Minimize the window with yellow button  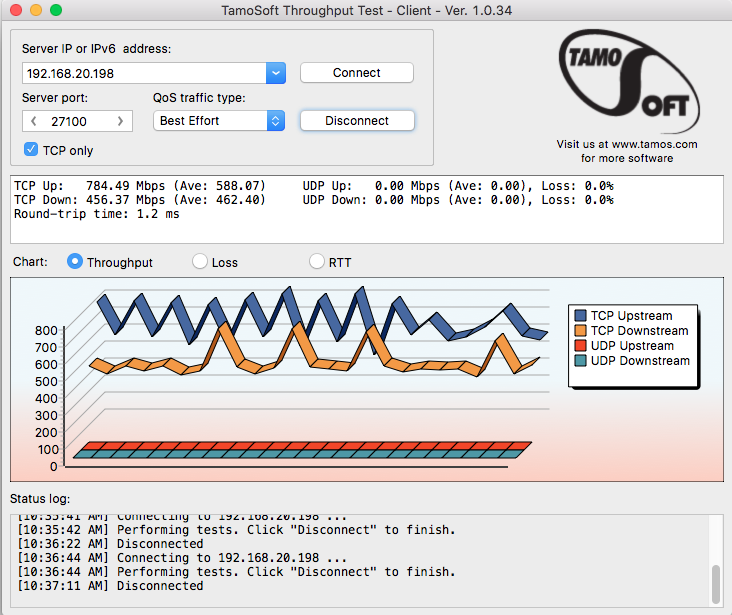[x=36, y=10]
